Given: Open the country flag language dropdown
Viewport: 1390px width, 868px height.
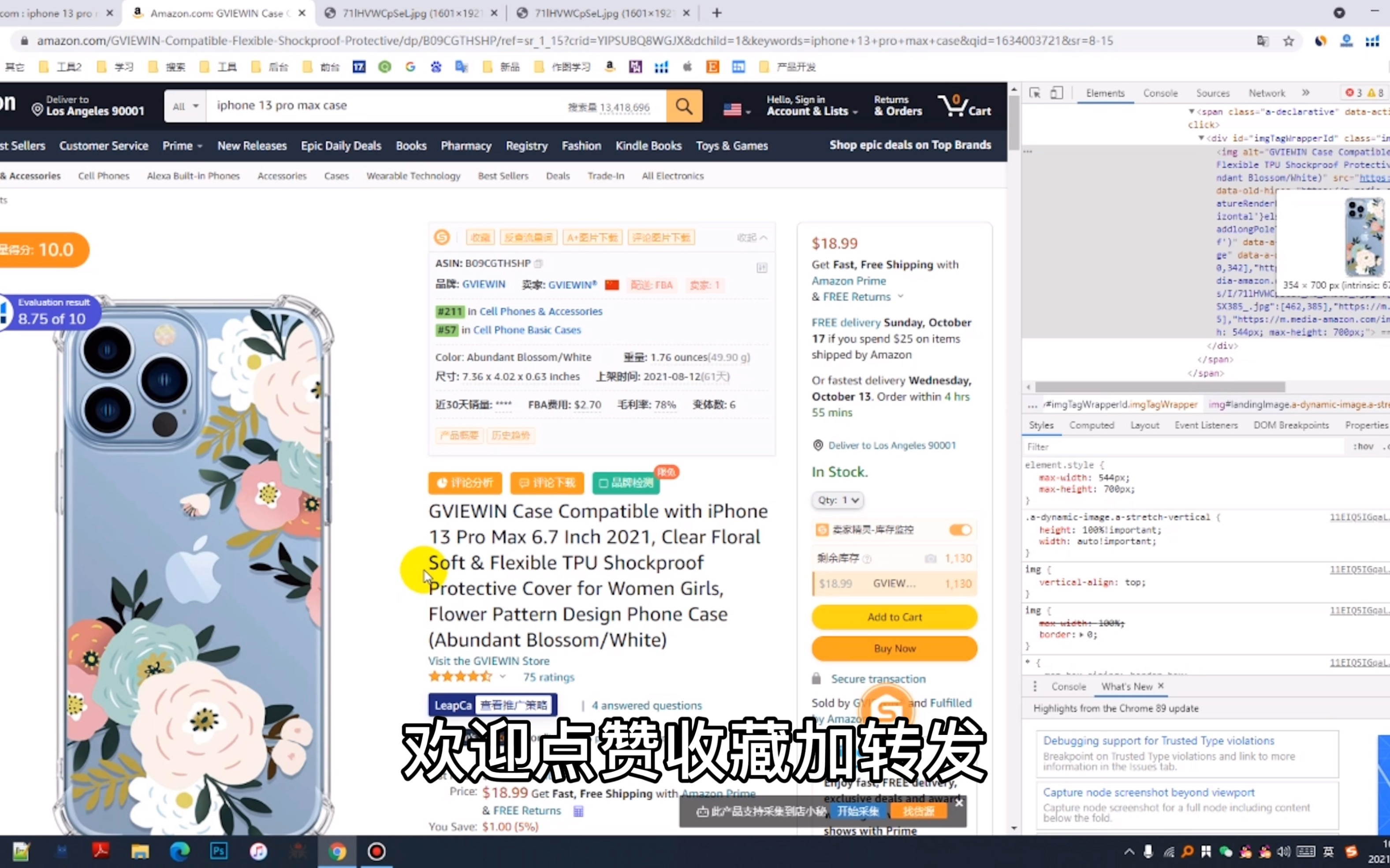Looking at the screenshot, I should (737, 109).
